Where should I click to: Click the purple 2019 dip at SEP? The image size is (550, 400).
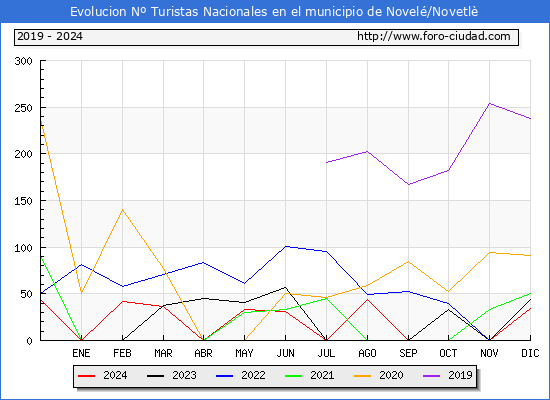408,185
